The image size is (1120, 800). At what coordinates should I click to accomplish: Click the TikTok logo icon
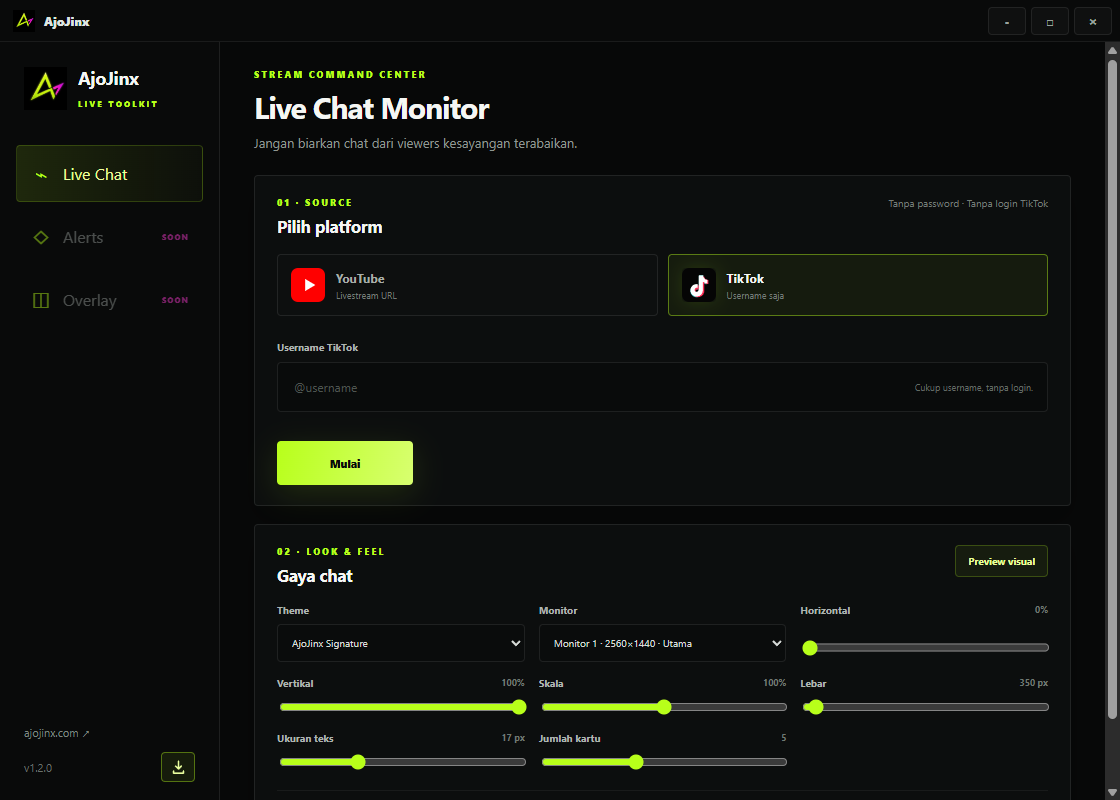(699, 285)
